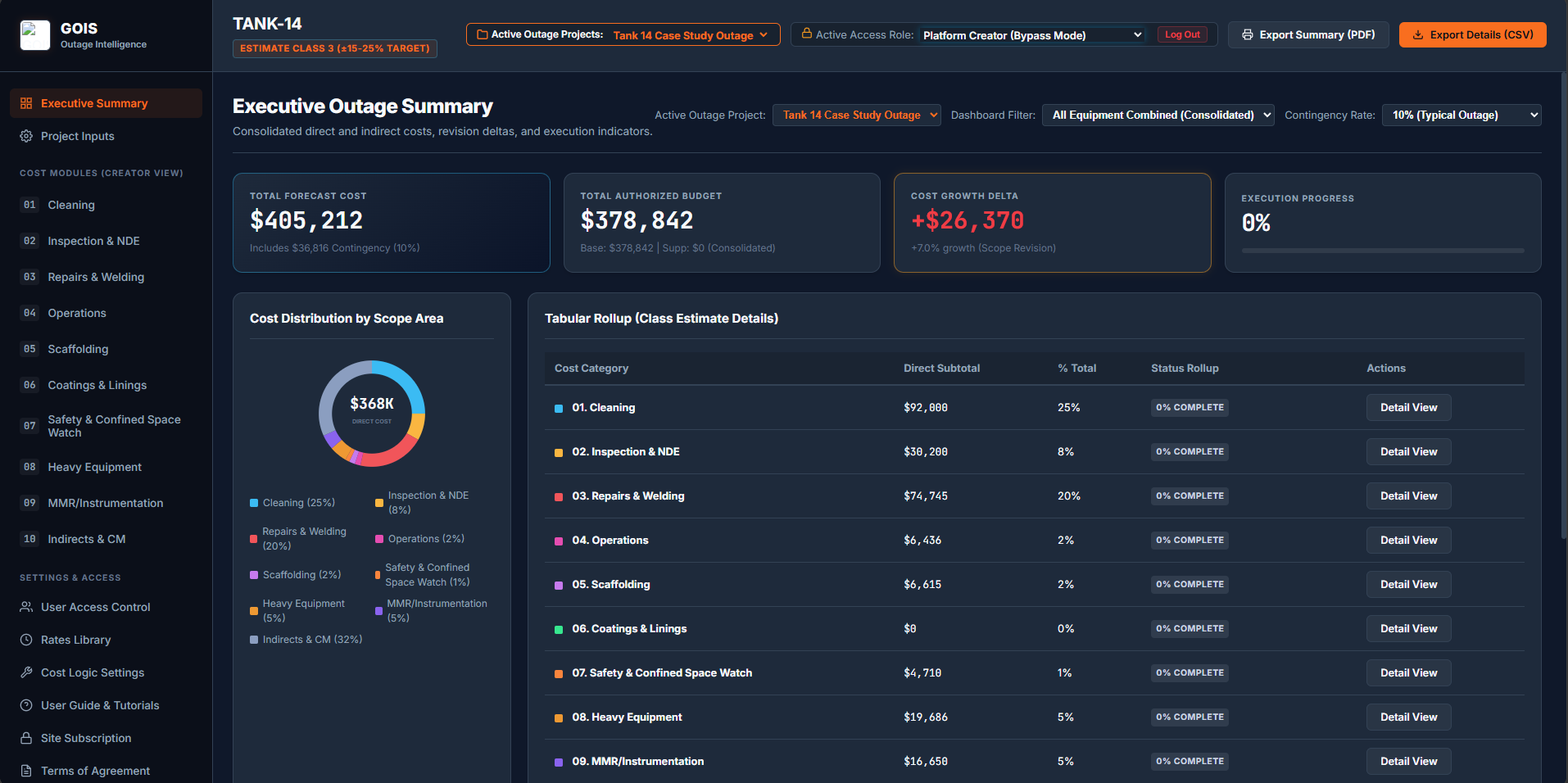Open Detail View for 09. MMR/Instrumentation

[1408, 762]
